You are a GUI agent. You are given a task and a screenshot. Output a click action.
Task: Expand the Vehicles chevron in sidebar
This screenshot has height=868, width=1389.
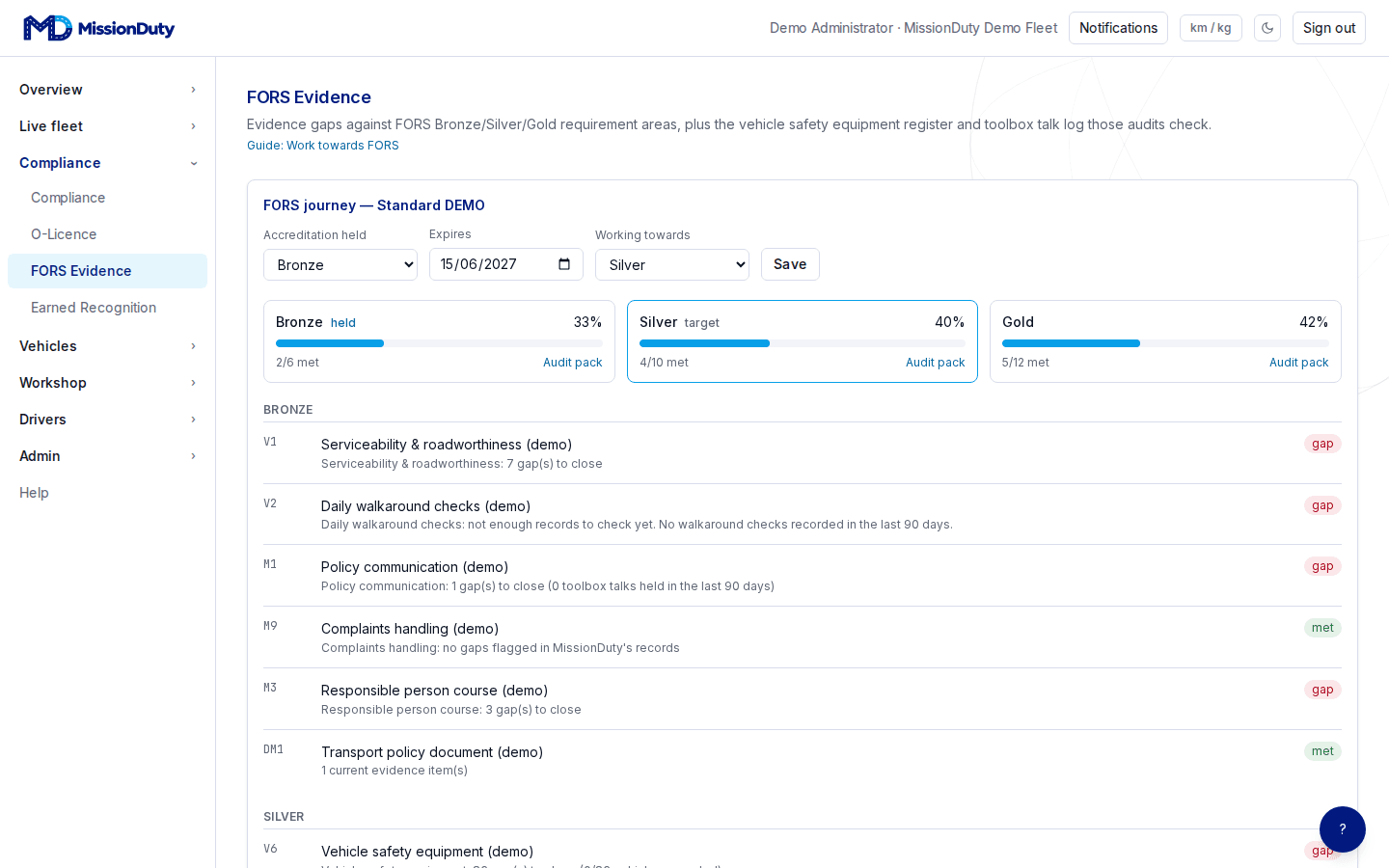coord(193,346)
